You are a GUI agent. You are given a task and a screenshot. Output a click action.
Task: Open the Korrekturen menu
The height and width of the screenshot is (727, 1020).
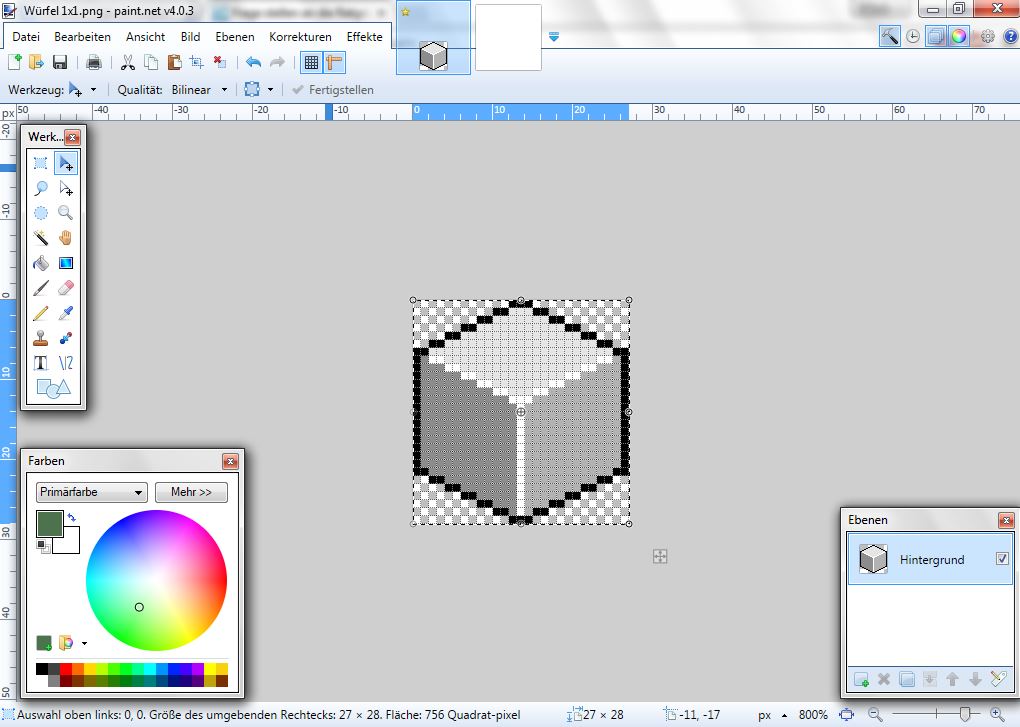[x=300, y=36]
